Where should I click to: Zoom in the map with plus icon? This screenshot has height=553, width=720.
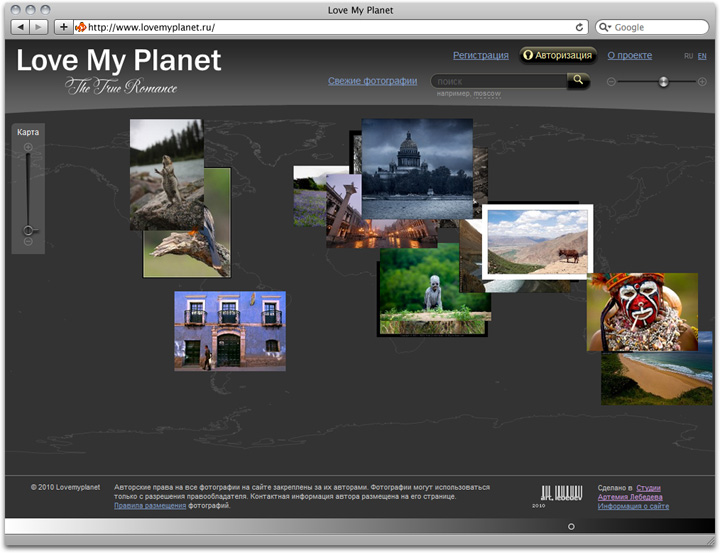coord(28,148)
